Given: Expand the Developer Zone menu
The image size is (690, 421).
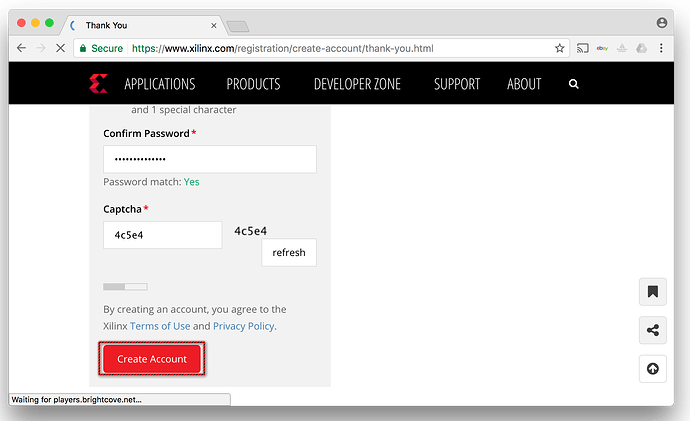Looking at the screenshot, I should pos(357,84).
